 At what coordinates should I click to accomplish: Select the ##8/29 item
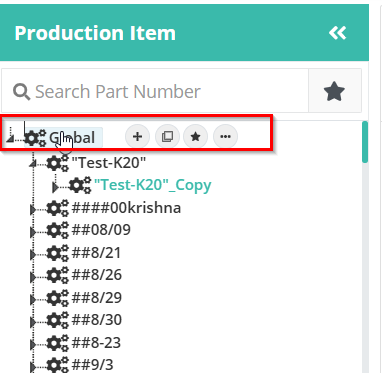97,297
